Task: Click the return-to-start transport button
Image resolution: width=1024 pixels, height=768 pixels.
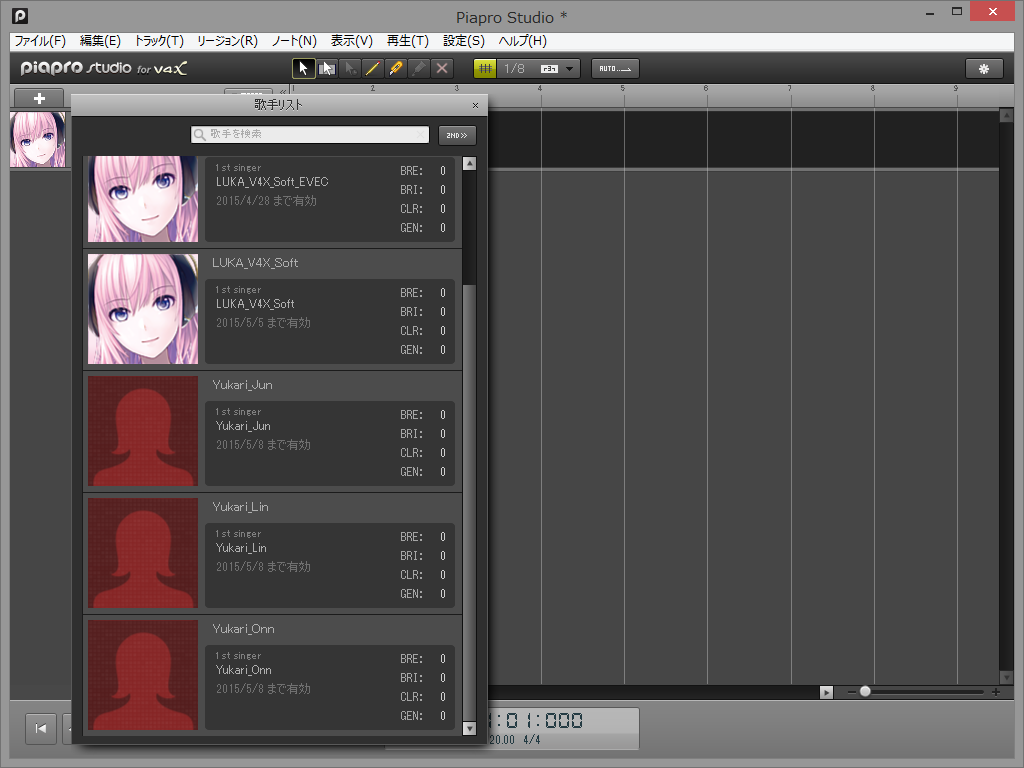Action: point(40,728)
